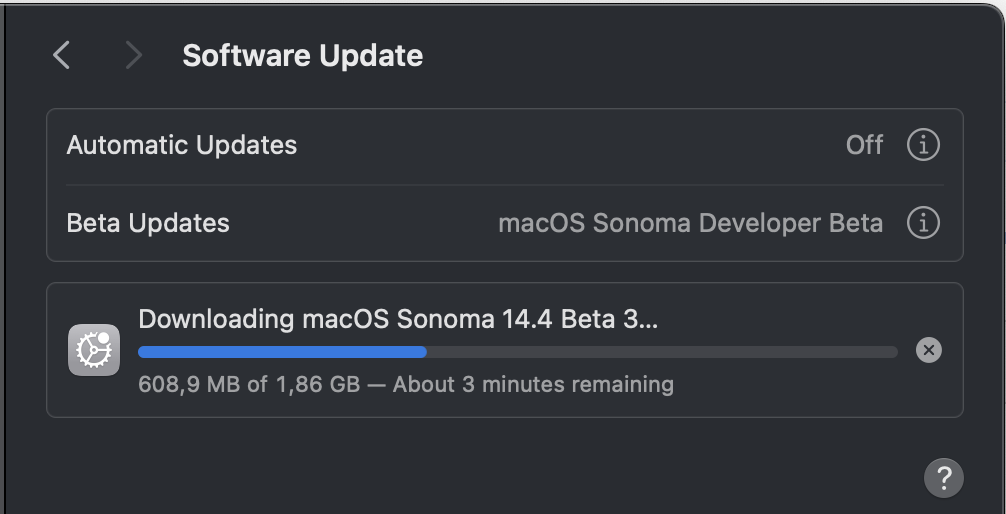
Task: Click the Software Update gear icon
Action: pos(94,350)
